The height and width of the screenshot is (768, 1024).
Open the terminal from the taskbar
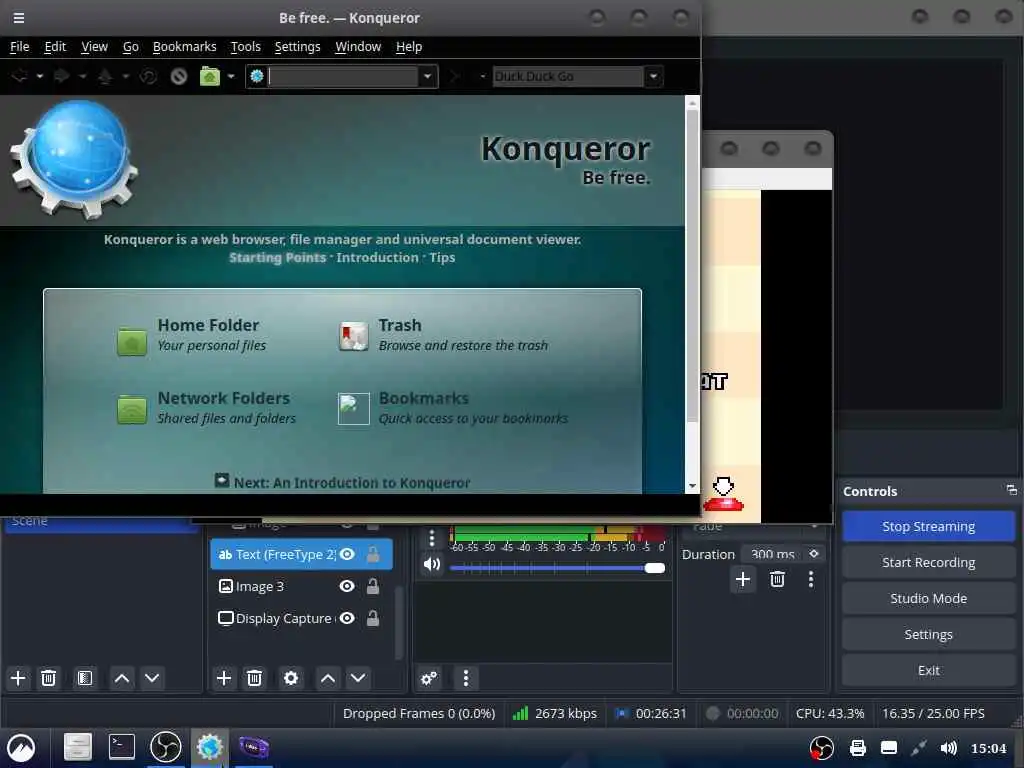121,747
